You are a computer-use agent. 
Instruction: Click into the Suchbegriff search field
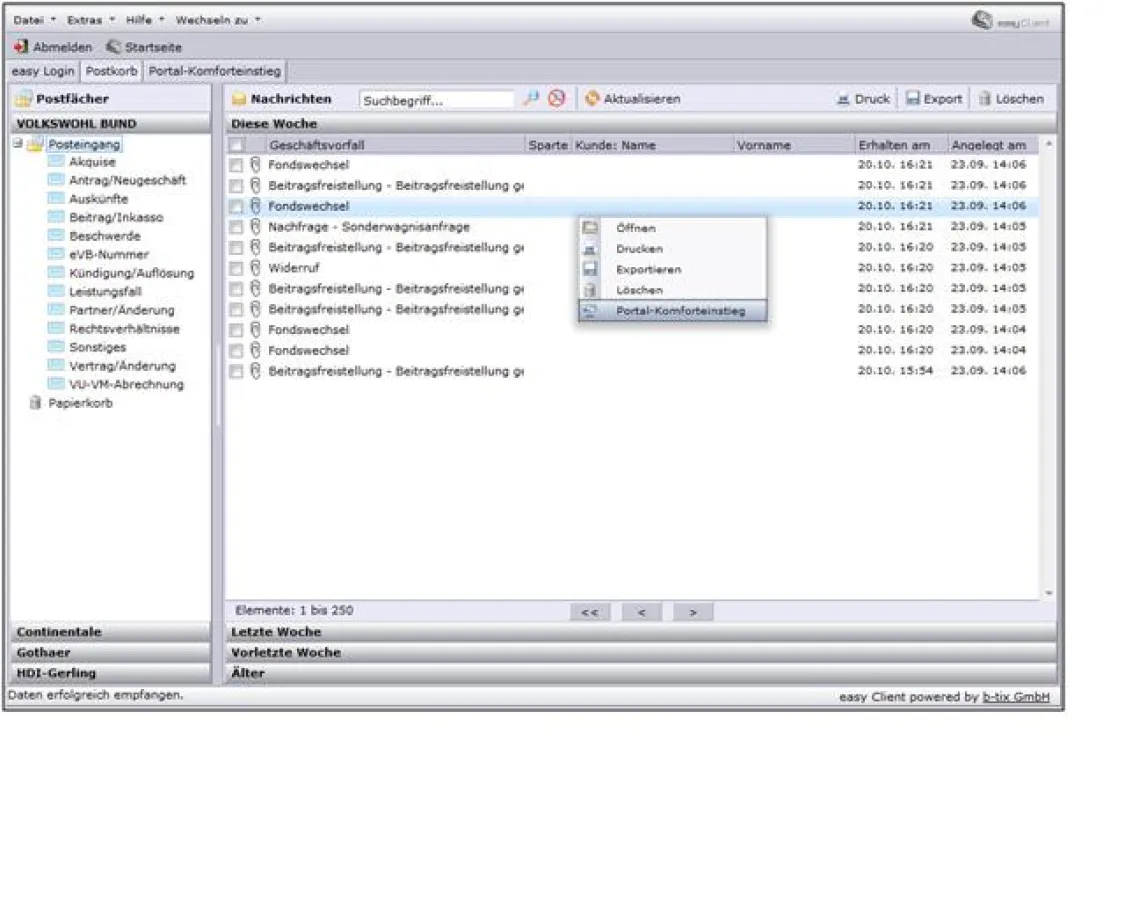click(435, 100)
